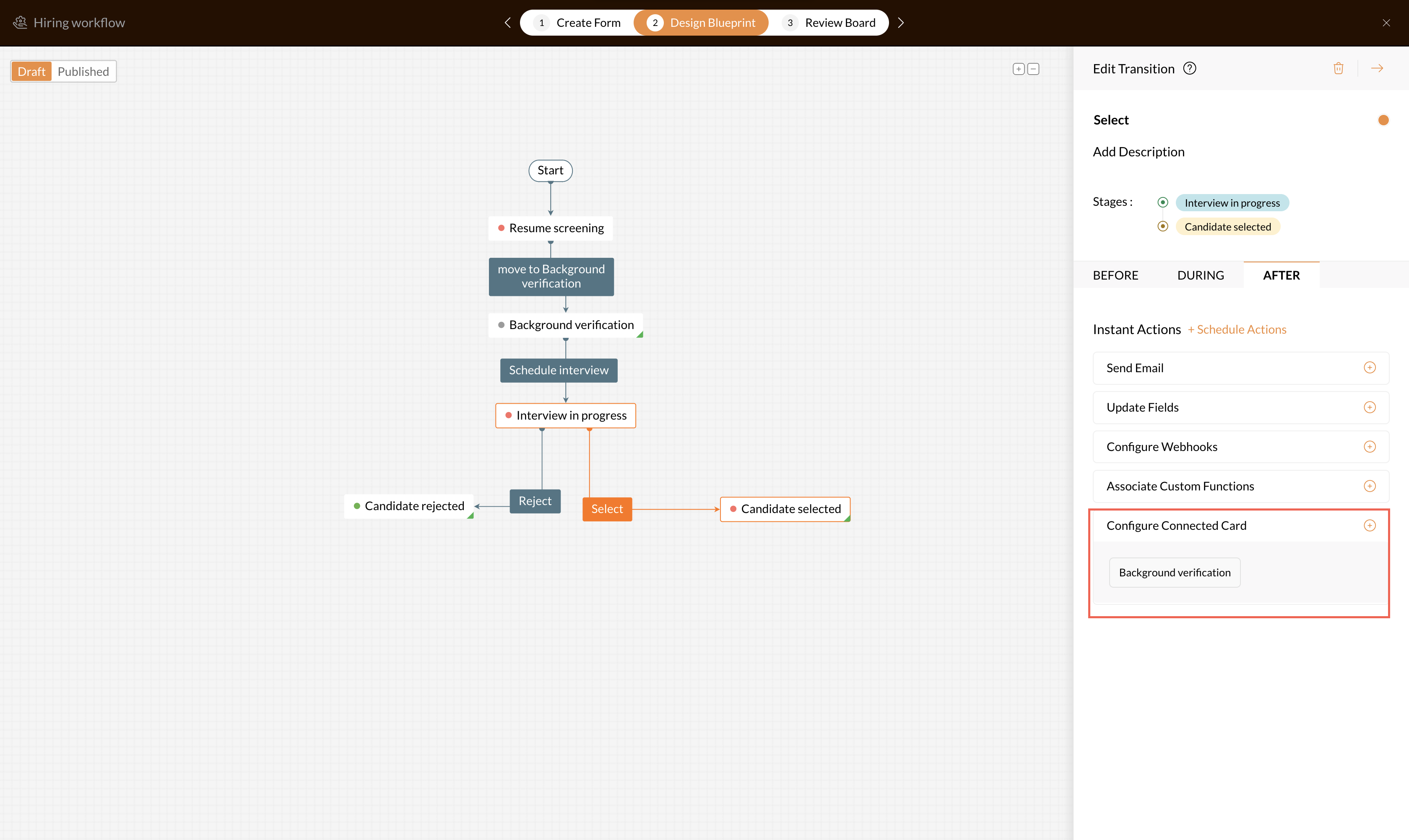
Task: Add a Configure Webhooks action
Action: click(x=1369, y=446)
